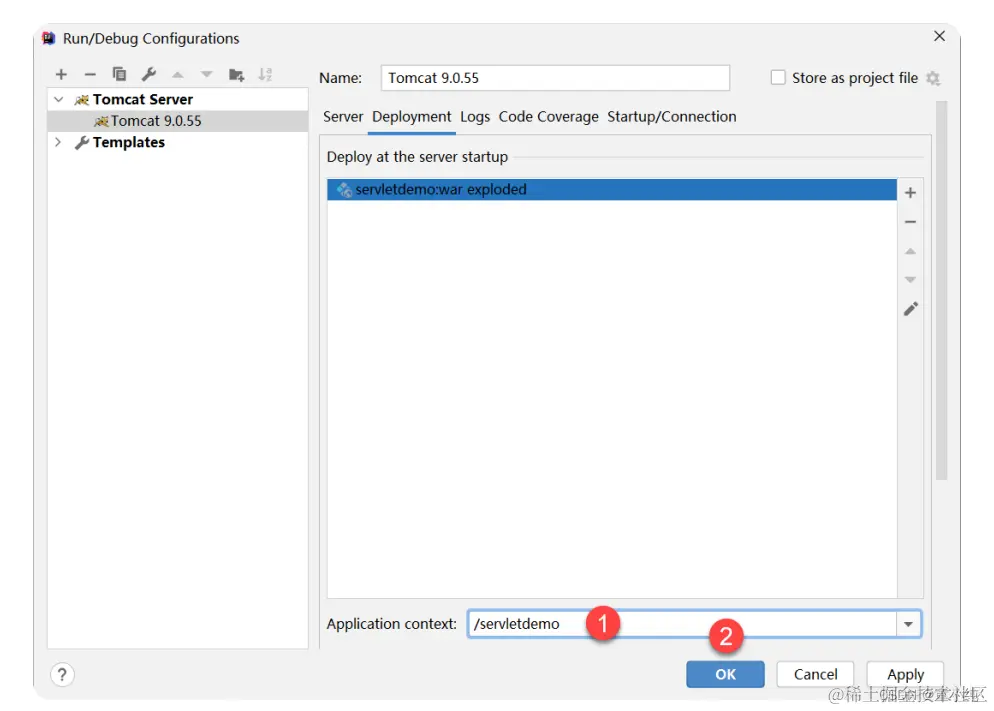Viewport: 994px width, 711px height.
Task: Add a deployment artifact with plus
Action: (x=910, y=193)
